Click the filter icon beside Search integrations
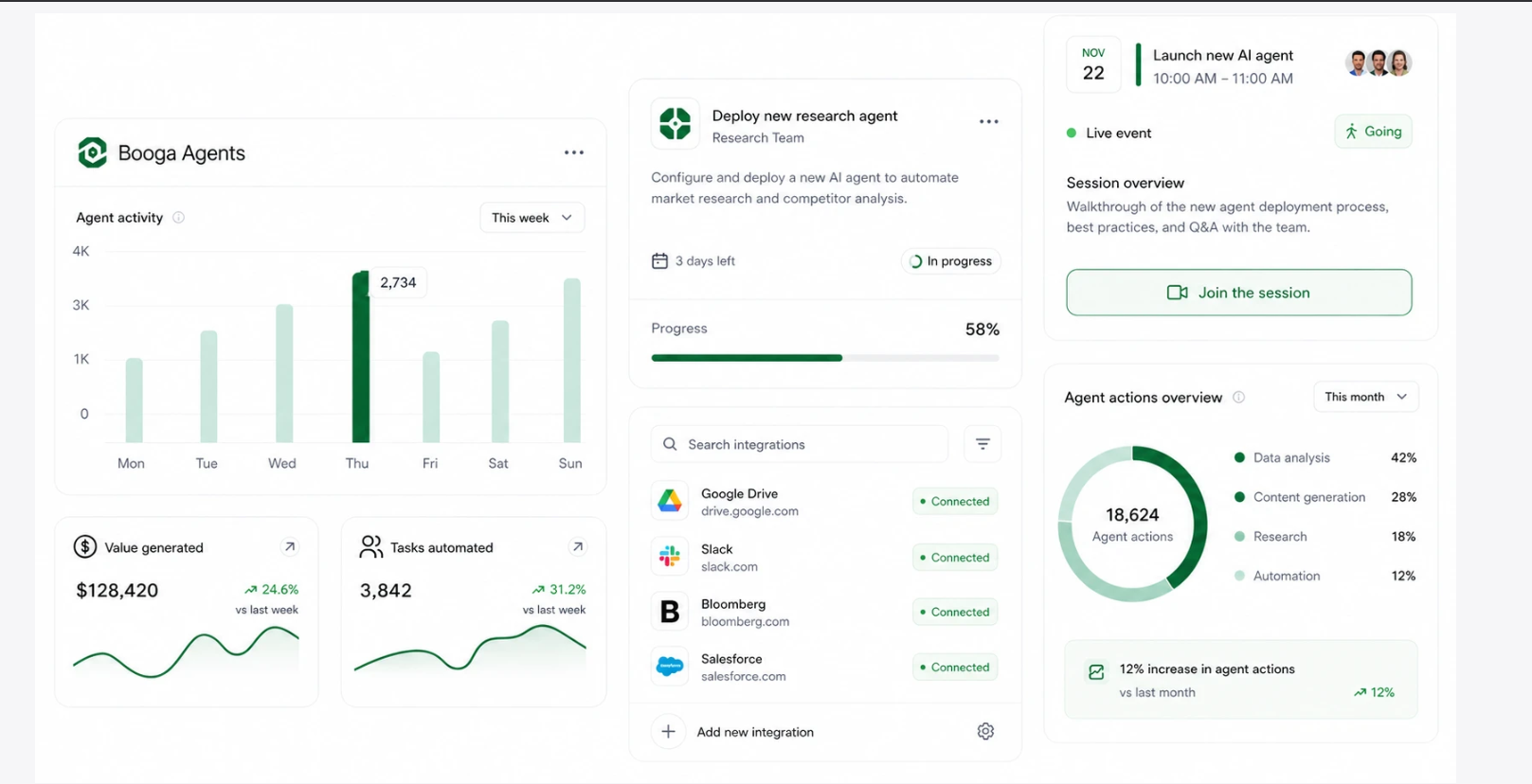Image resolution: width=1532 pixels, height=784 pixels. (x=982, y=444)
